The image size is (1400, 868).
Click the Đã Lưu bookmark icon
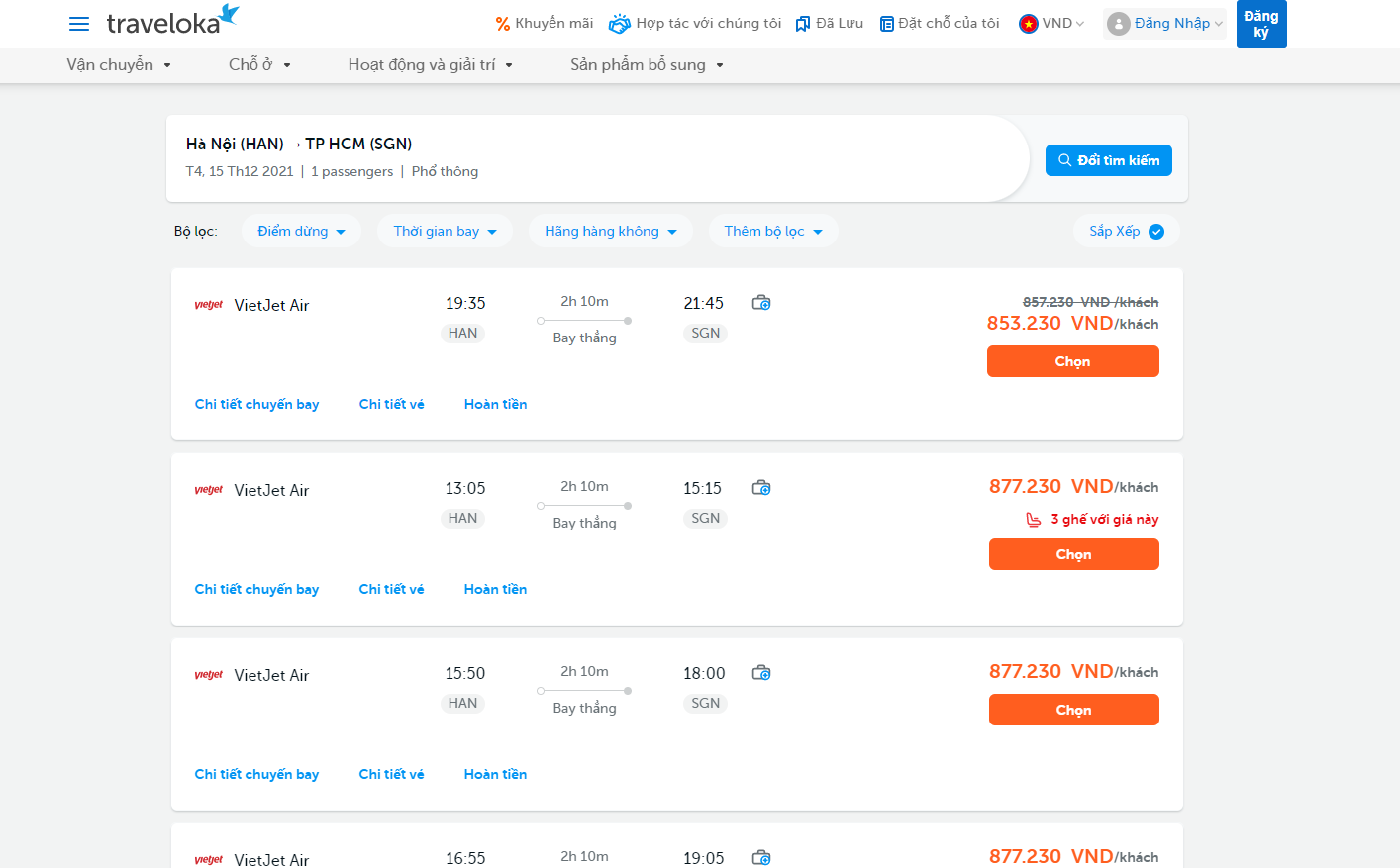pos(803,24)
